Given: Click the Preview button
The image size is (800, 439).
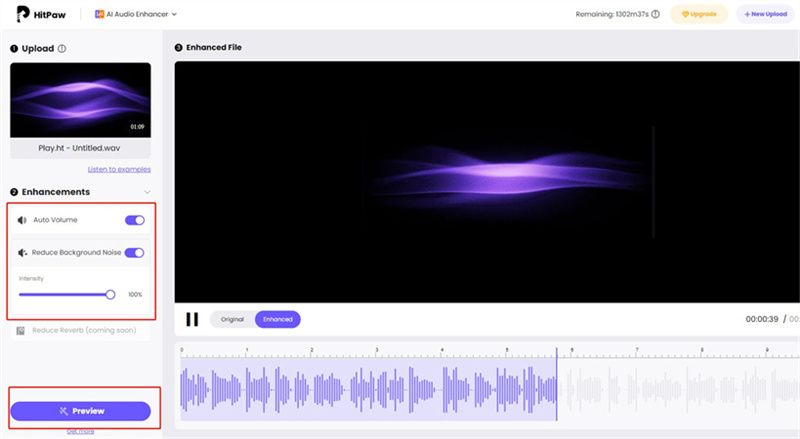Looking at the screenshot, I should 81,411.
